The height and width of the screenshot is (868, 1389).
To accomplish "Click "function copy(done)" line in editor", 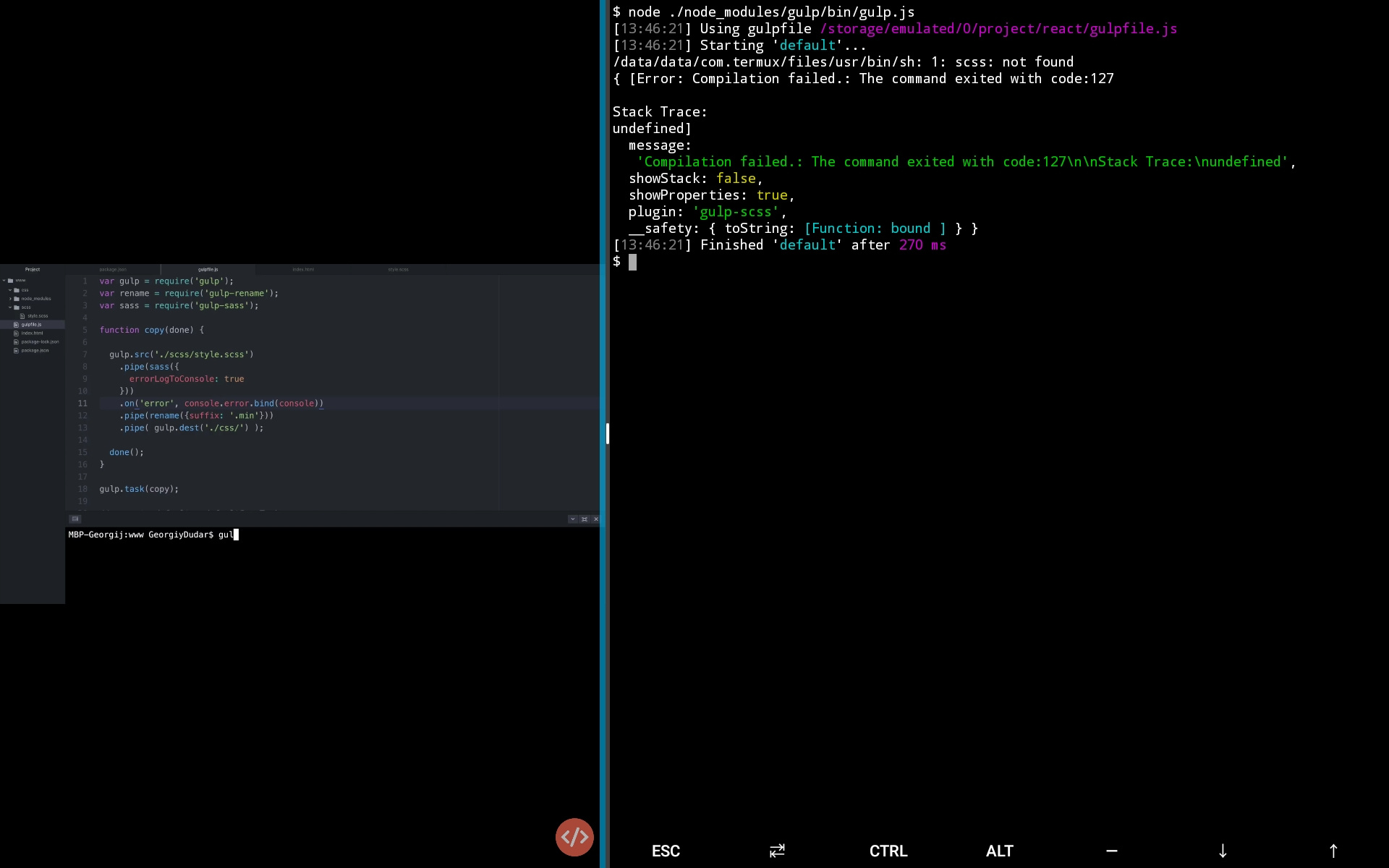I will pos(152,330).
